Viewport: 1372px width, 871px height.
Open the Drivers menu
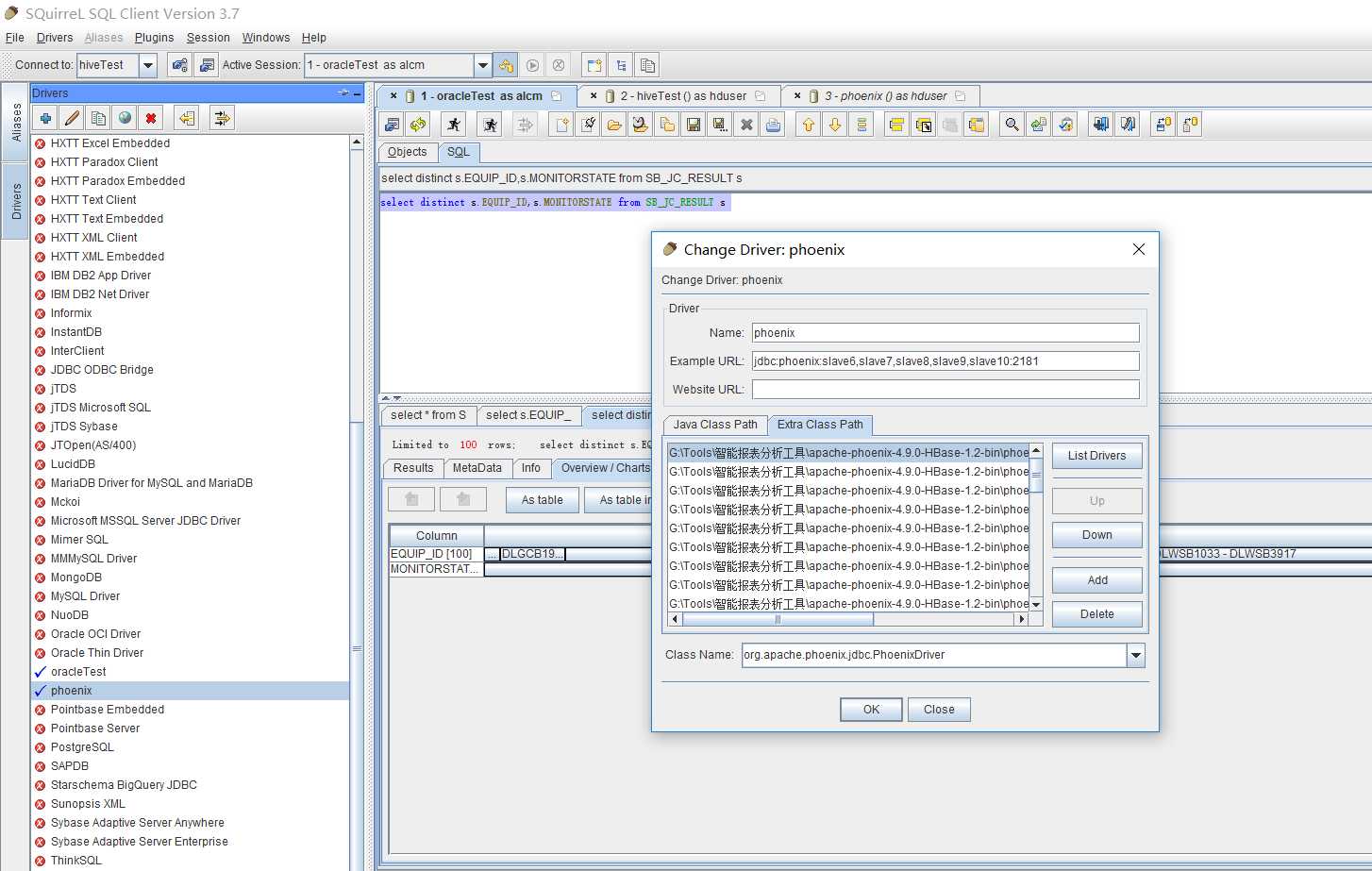coord(55,38)
